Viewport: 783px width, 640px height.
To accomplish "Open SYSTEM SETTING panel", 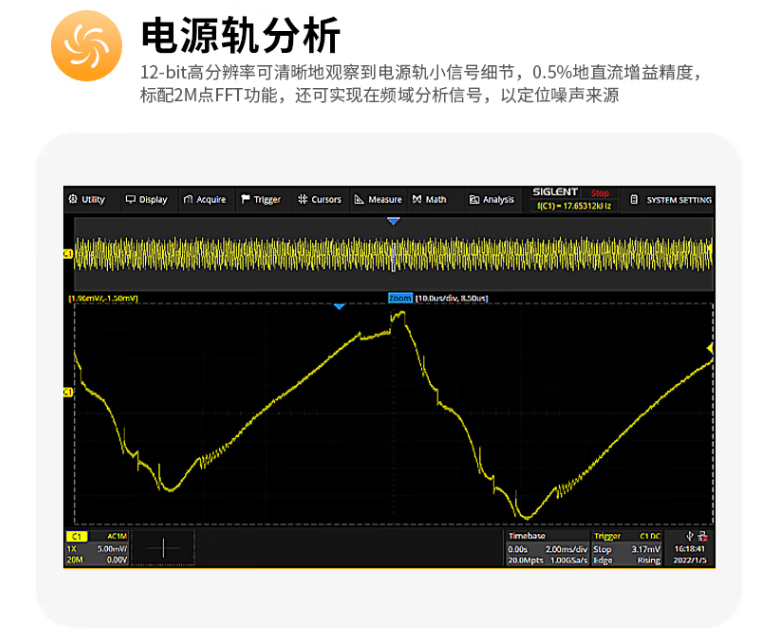I will pos(671,200).
